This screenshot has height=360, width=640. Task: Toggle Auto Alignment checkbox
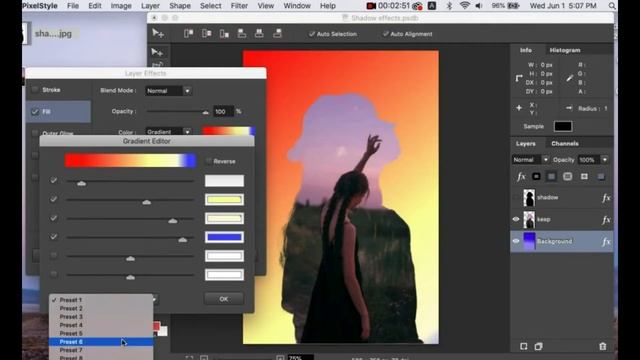tap(385, 34)
